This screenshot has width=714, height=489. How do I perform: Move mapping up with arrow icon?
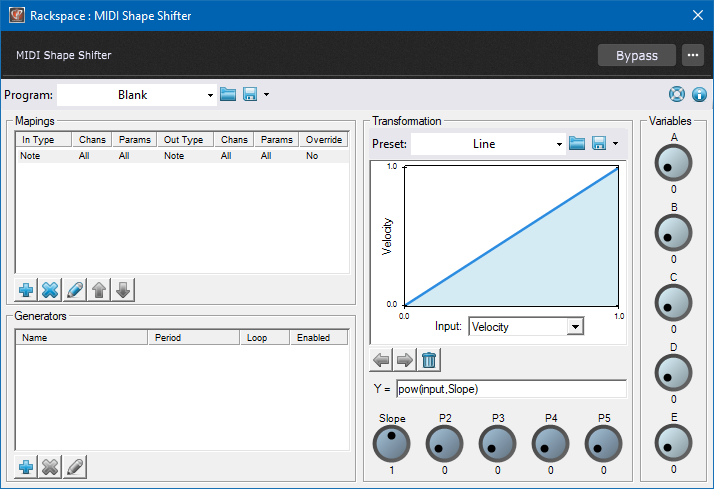click(x=99, y=290)
